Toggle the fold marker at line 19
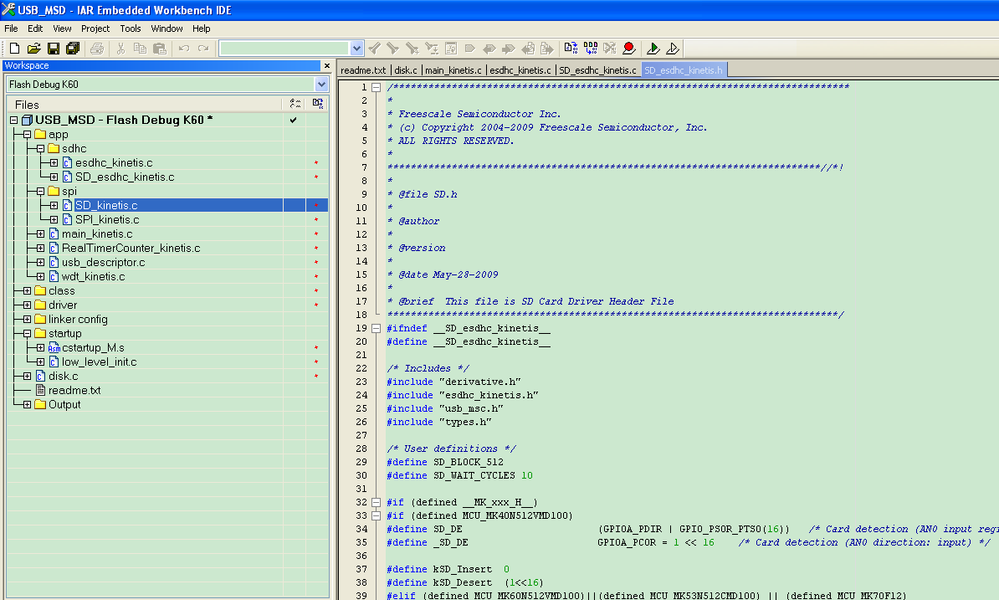Image resolution: width=999 pixels, height=600 pixels. coord(376,328)
